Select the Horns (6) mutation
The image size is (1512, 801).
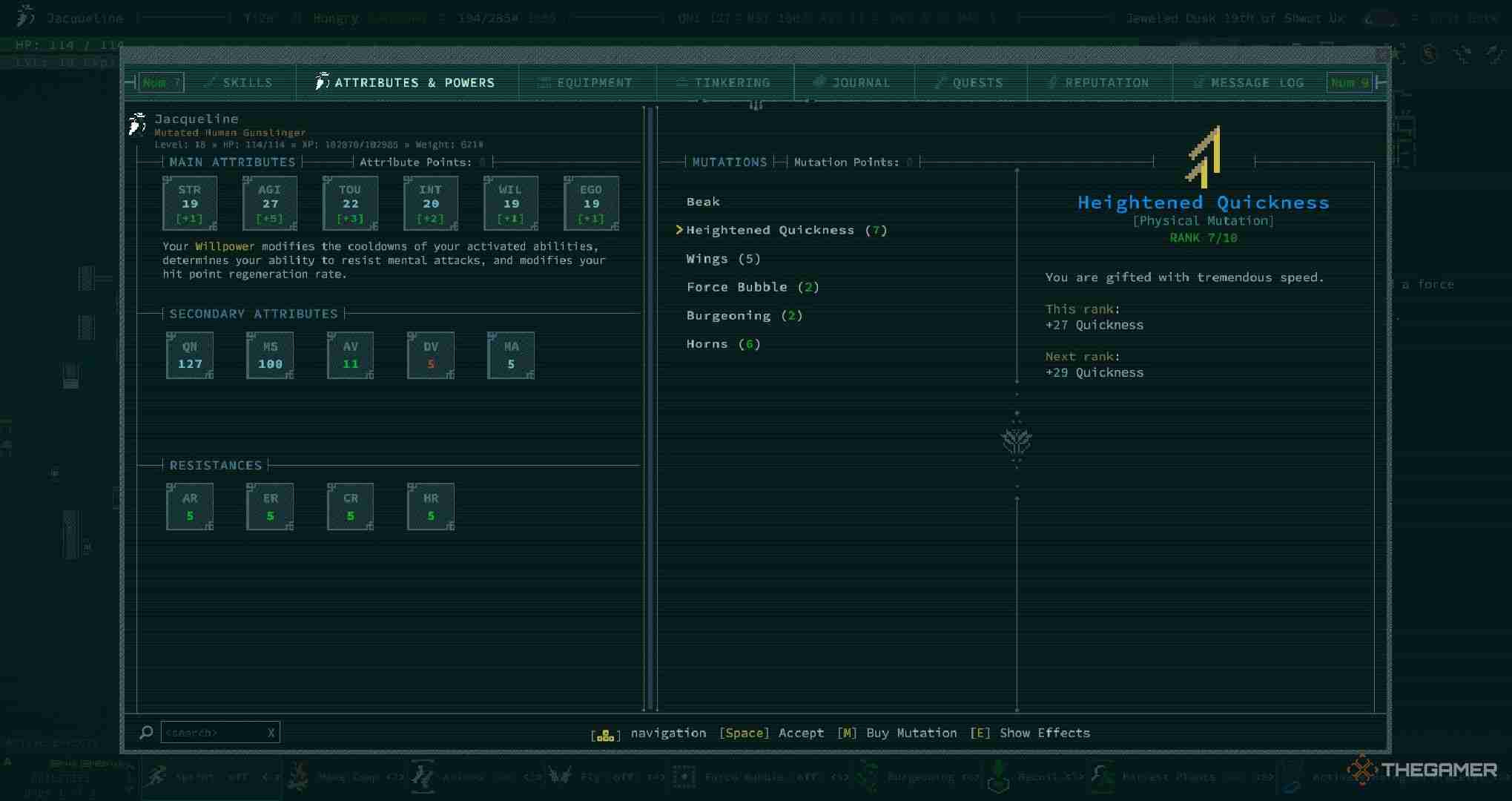pos(724,344)
